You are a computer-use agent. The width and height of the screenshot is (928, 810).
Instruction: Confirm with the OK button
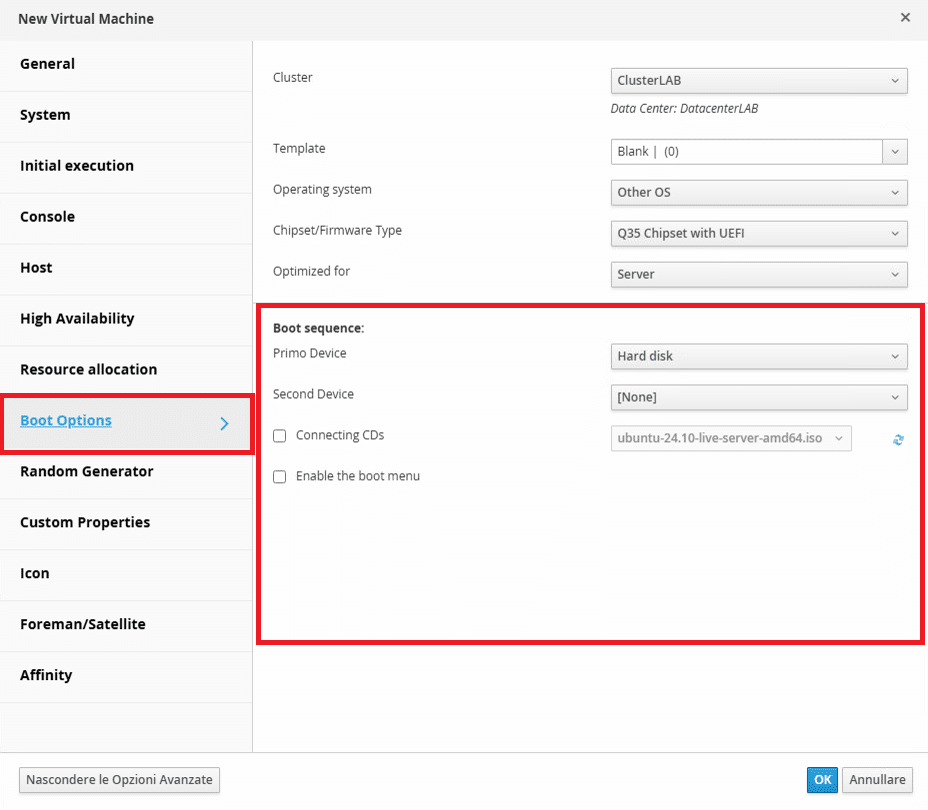[x=822, y=780]
